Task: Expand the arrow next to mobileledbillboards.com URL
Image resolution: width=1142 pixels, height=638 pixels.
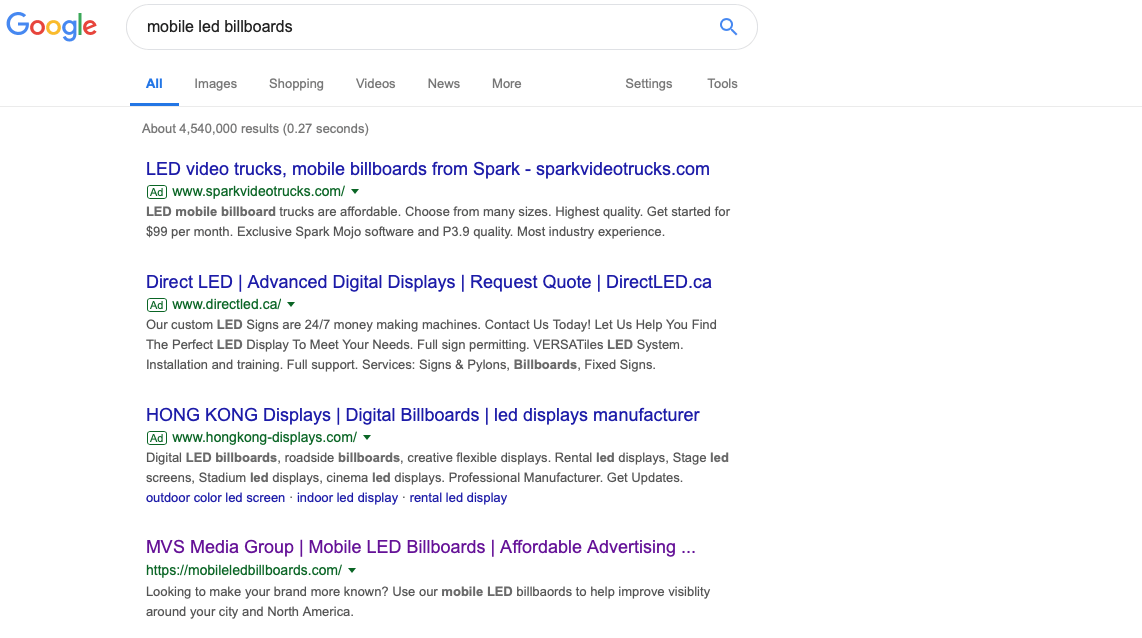Action: (x=353, y=570)
